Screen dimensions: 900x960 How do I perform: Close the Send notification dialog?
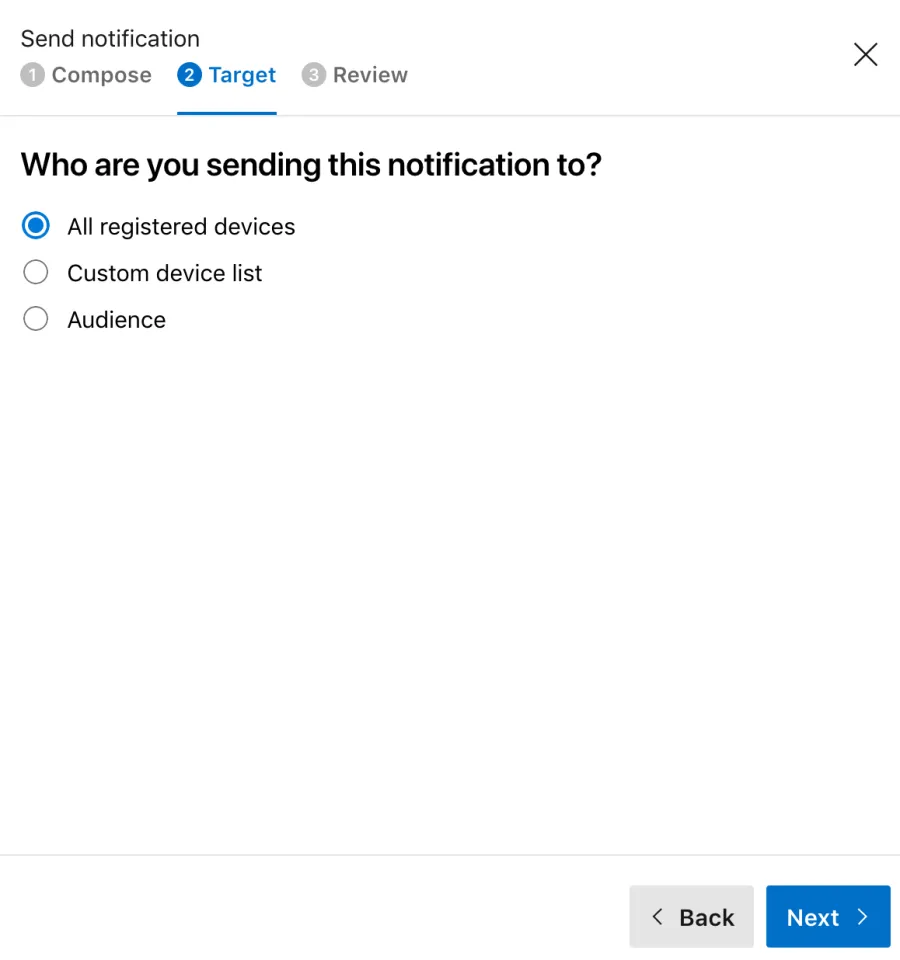[865, 54]
